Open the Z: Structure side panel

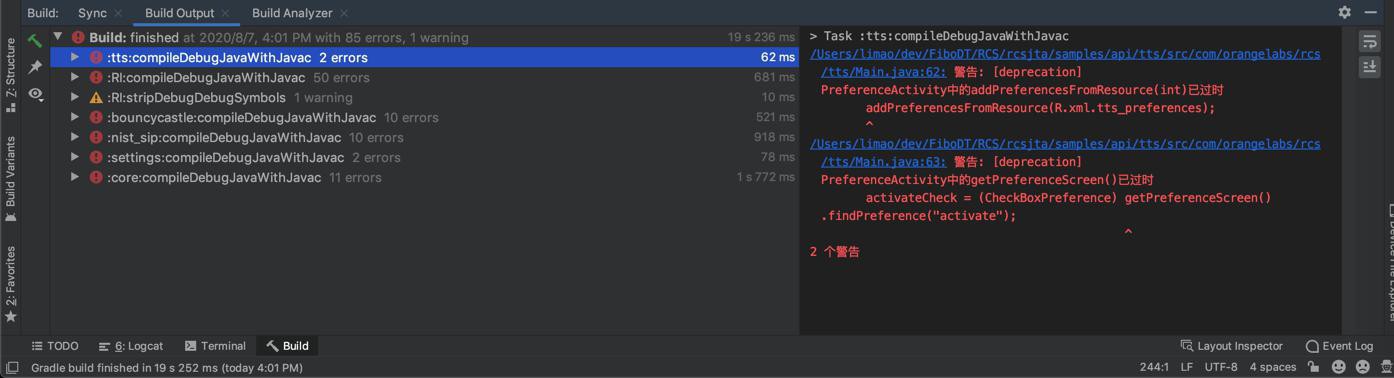tap(10, 75)
